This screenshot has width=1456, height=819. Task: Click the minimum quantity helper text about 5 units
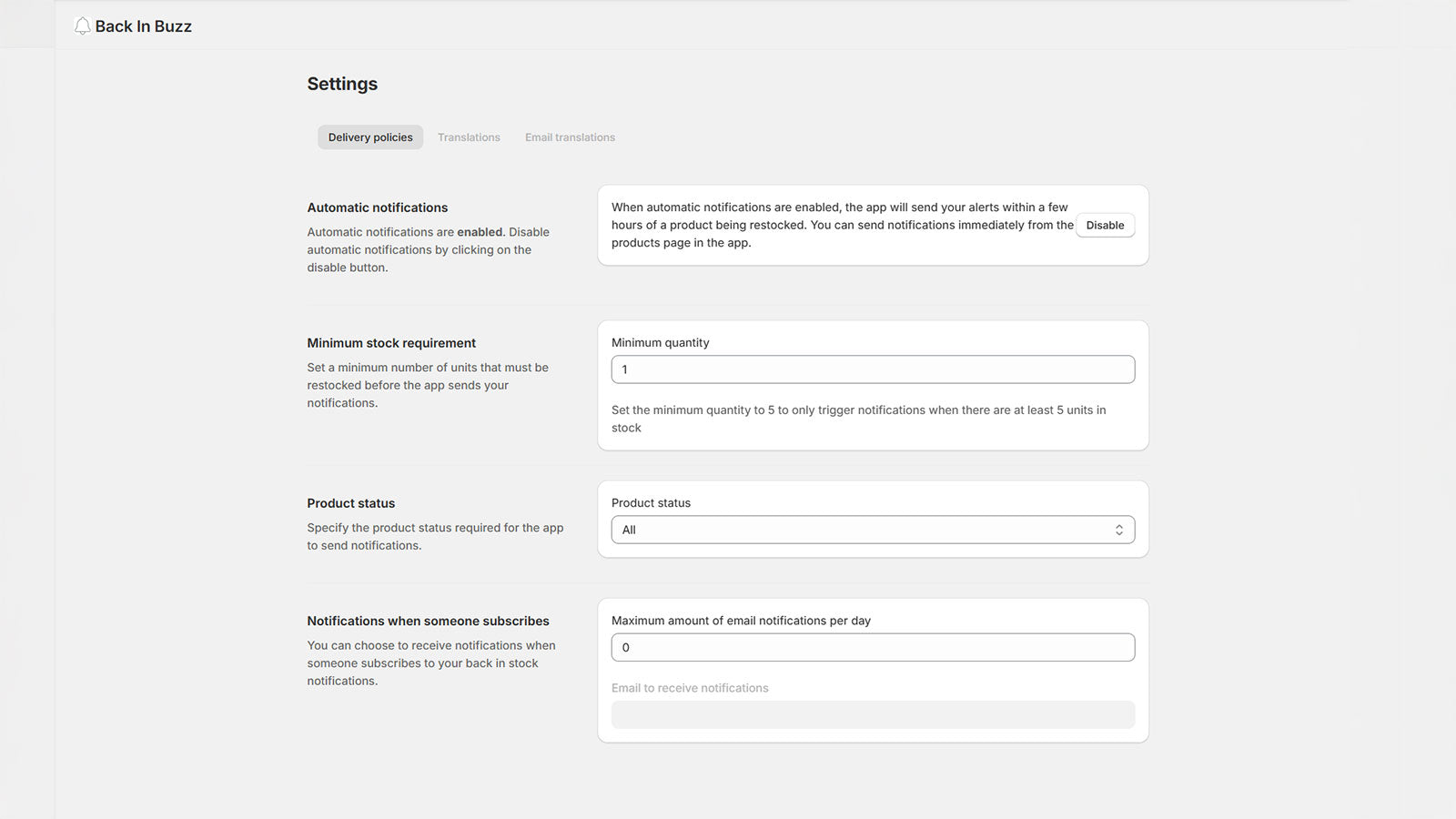point(858,410)
